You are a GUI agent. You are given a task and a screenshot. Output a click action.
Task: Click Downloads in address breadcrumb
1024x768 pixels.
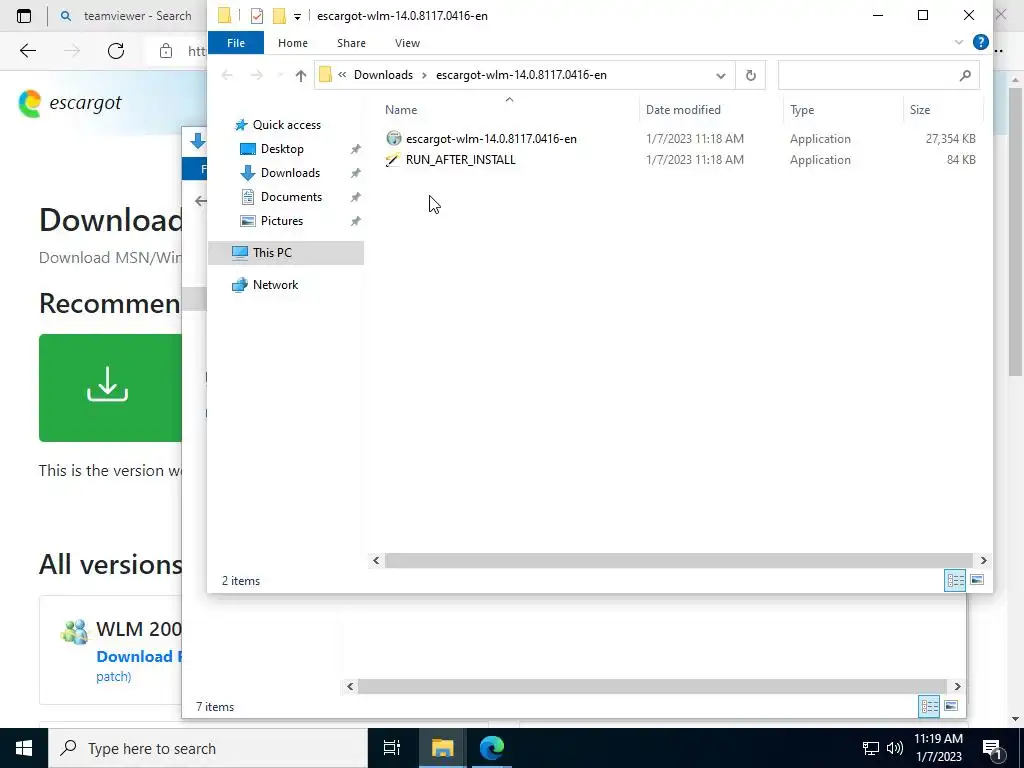click(x=383, y=75)
